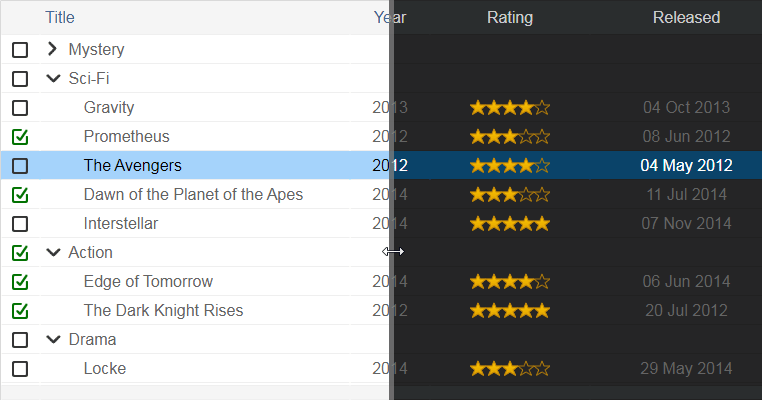Click the star rating for Prometheus
The height and width of the screenshot is (400, 762).
(x=510, y=136)
